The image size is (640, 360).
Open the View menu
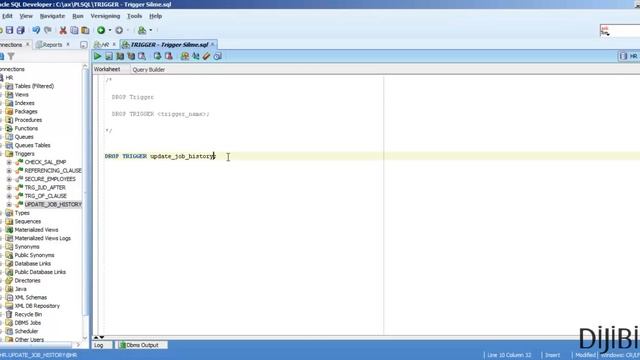(26, 16)
